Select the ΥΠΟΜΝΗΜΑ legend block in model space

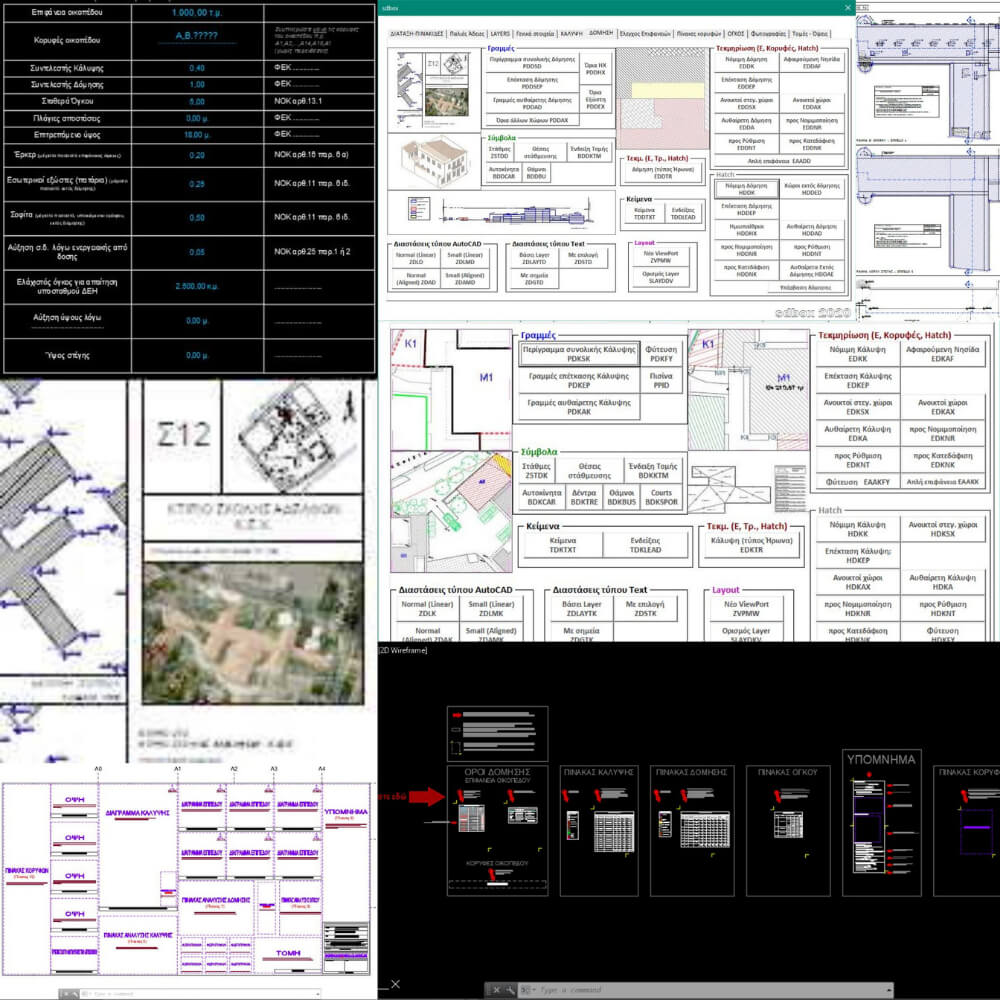881,823
